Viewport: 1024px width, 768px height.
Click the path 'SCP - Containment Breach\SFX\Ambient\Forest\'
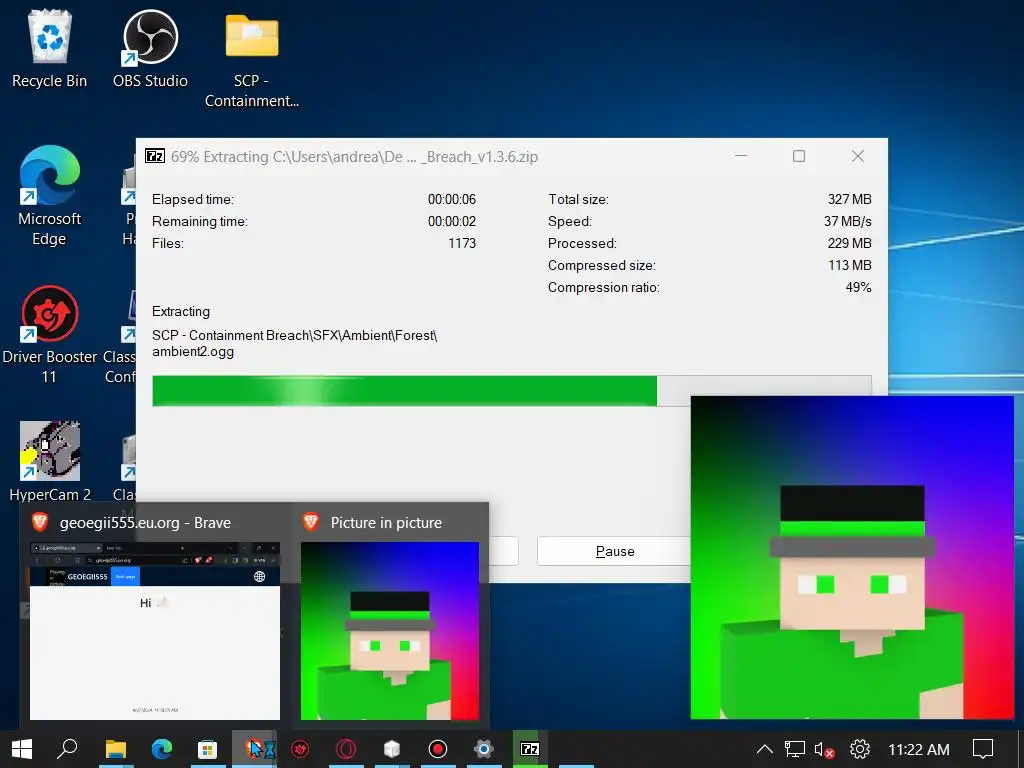coord(295,336)
